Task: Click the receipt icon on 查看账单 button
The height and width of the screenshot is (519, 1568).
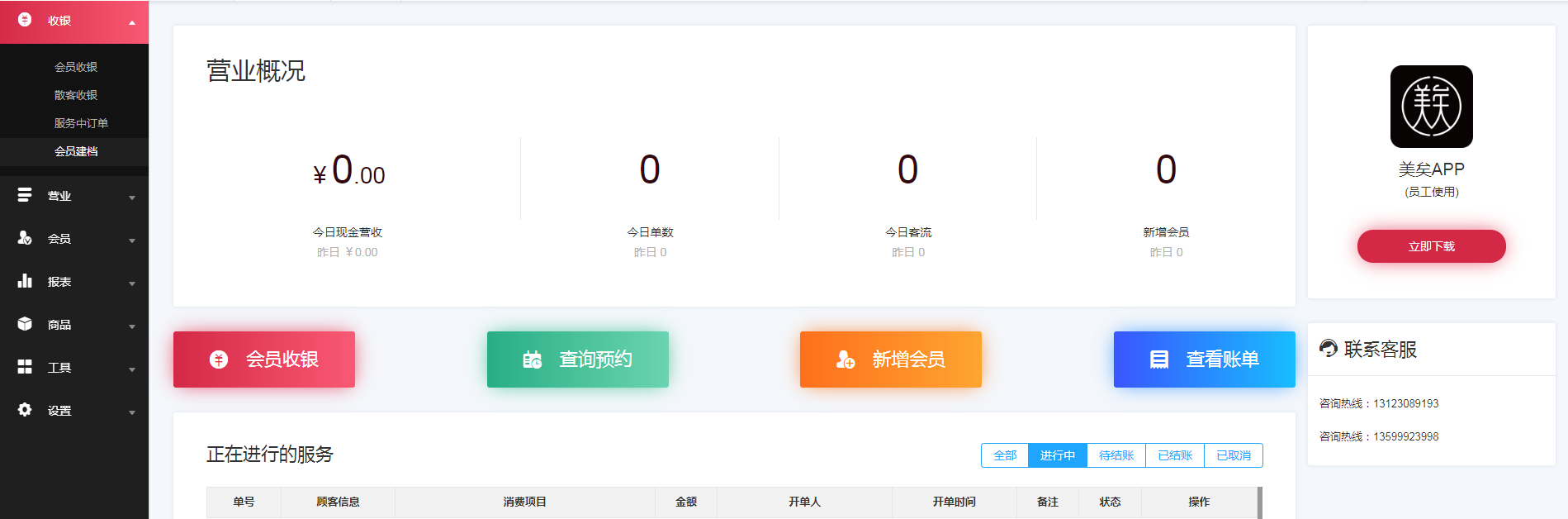Action: pyautogui.click(x=1159, y=359)
